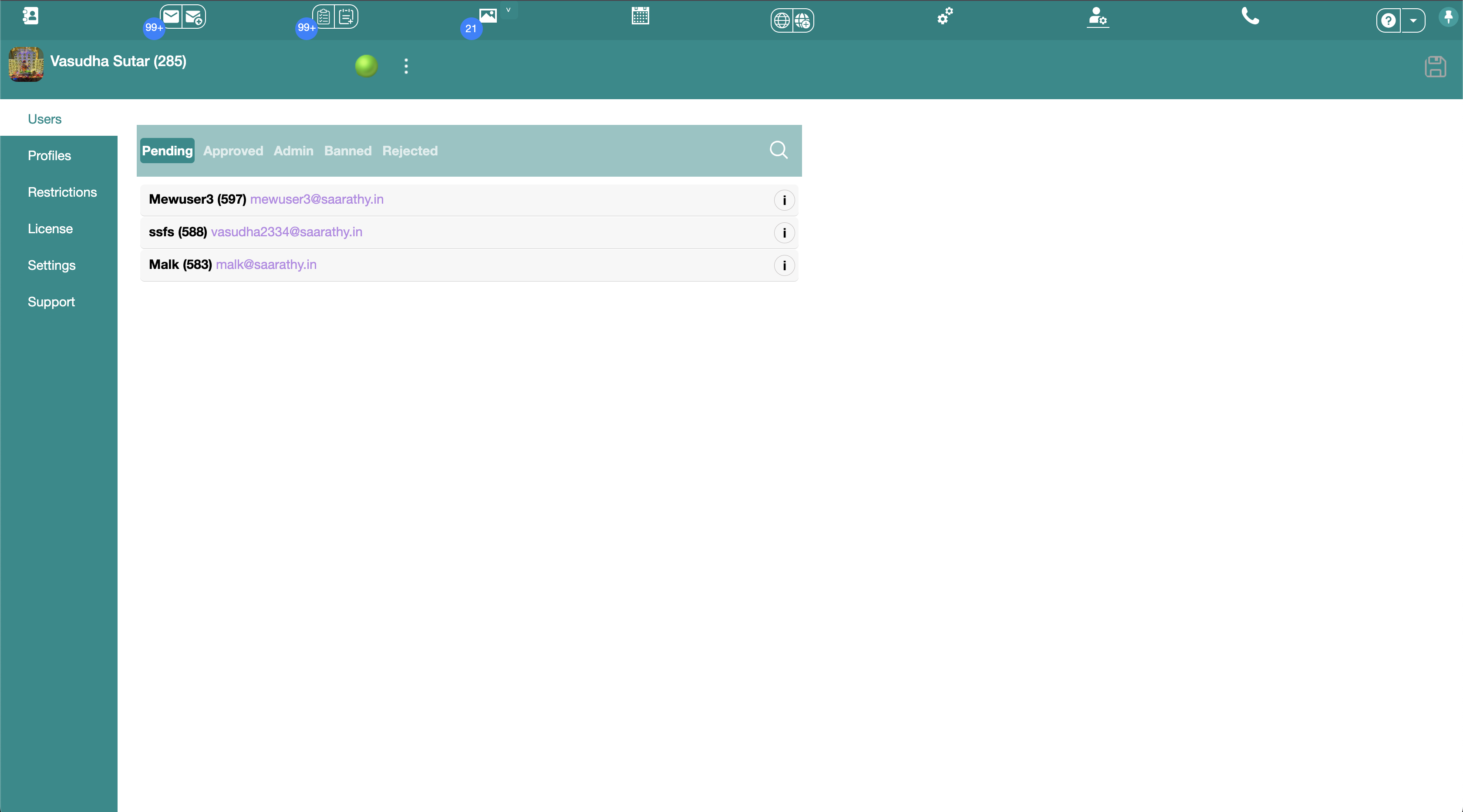This screenshot has height=812, width=1463.
Task: Click the add new note icon
Action: coord(346,17)
